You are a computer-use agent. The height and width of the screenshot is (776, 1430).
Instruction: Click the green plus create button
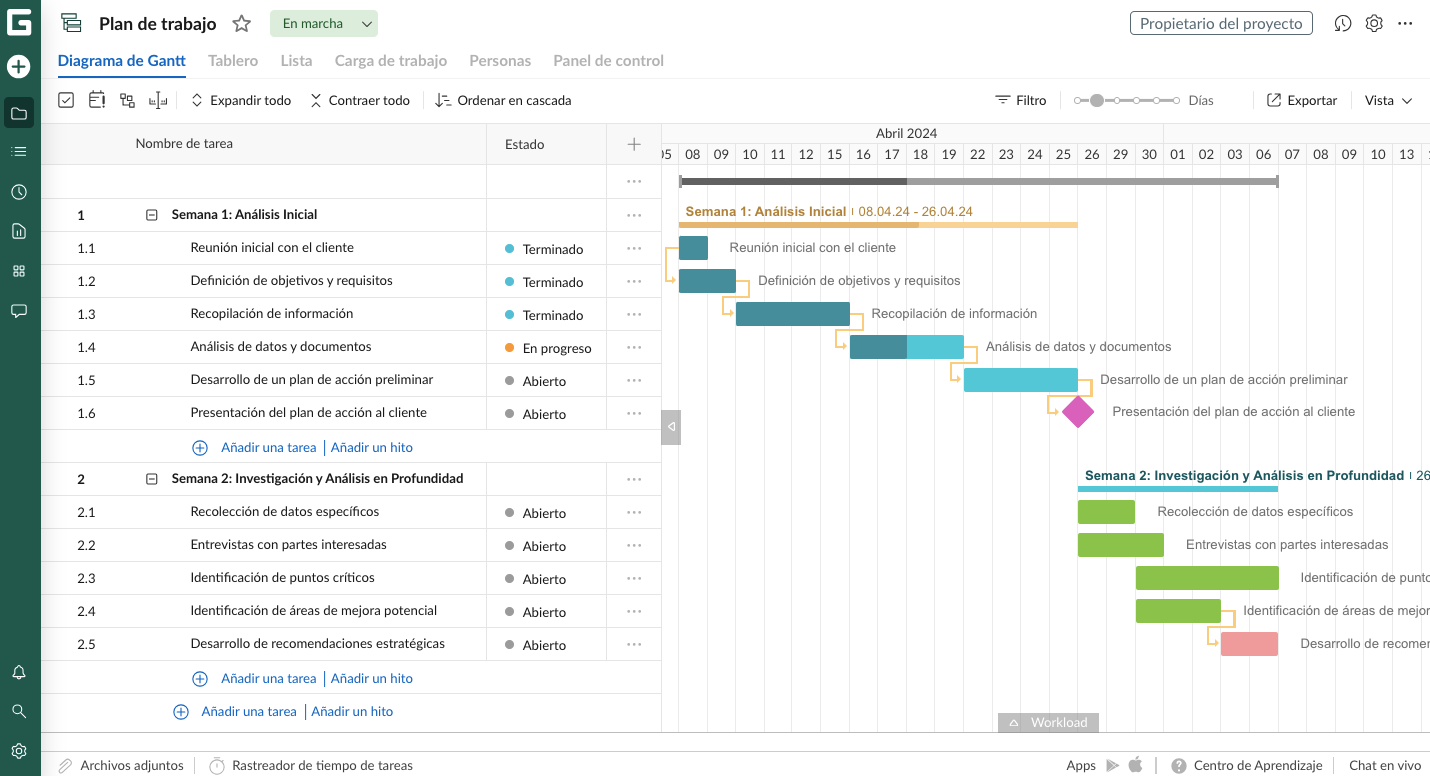click(x=19, y=67)
